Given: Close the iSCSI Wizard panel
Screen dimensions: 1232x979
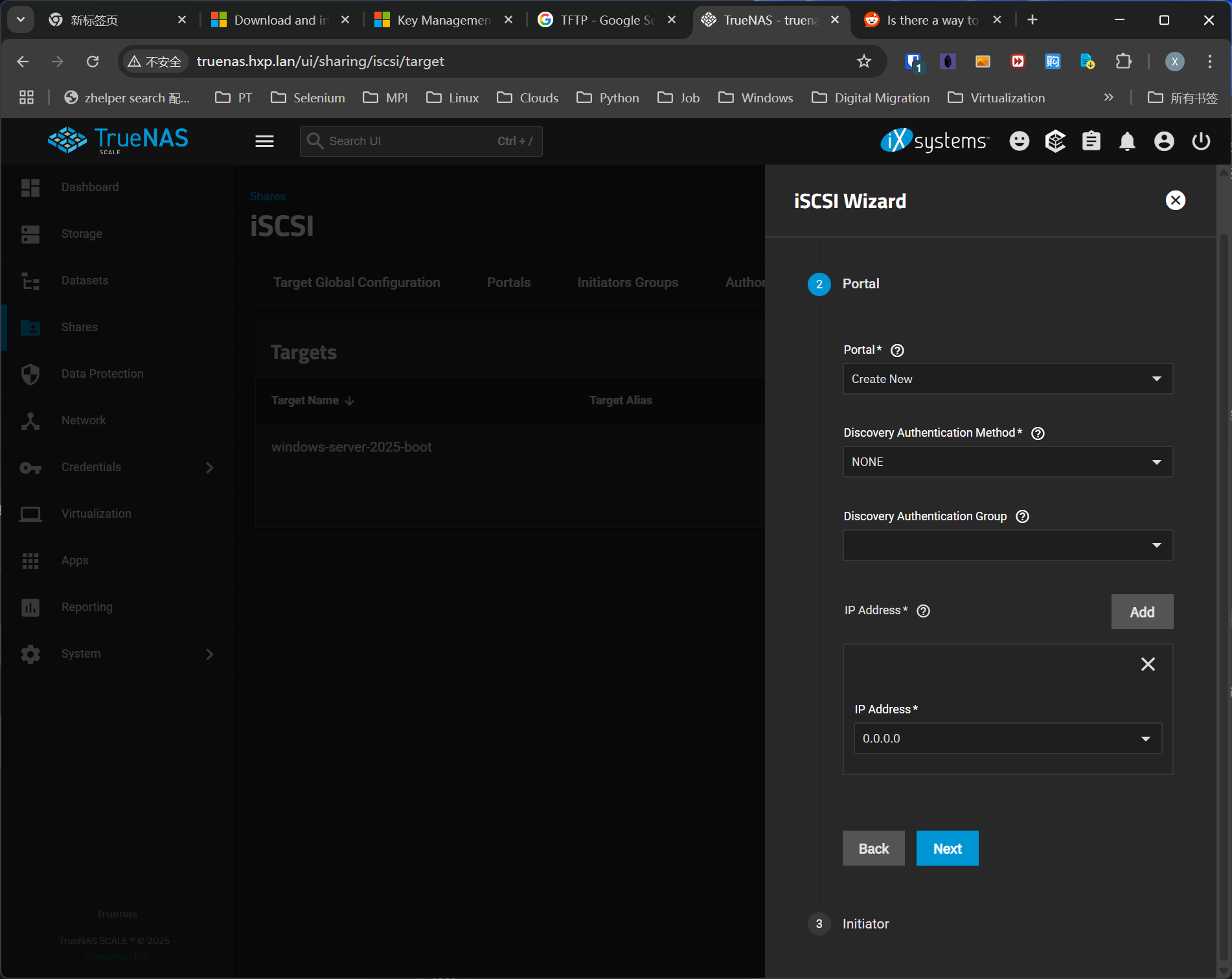Looking at the screenshot, I should click(x=1175, y=200).
